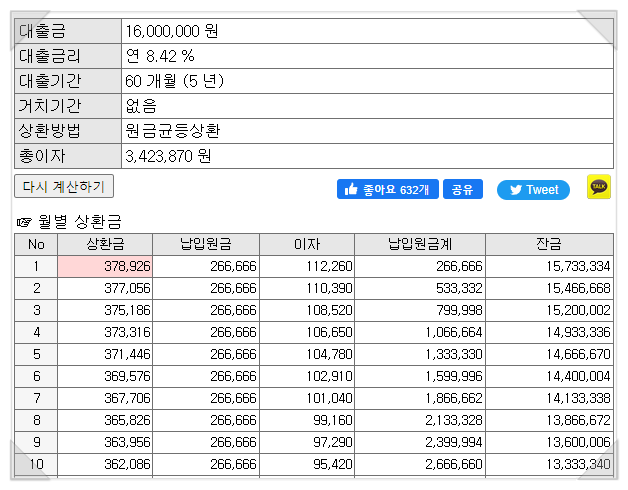Screen dimensions: 628x490
Task: Click the 다시 계산하기 button
Action: pyautogui.click(x=64, y=186)
